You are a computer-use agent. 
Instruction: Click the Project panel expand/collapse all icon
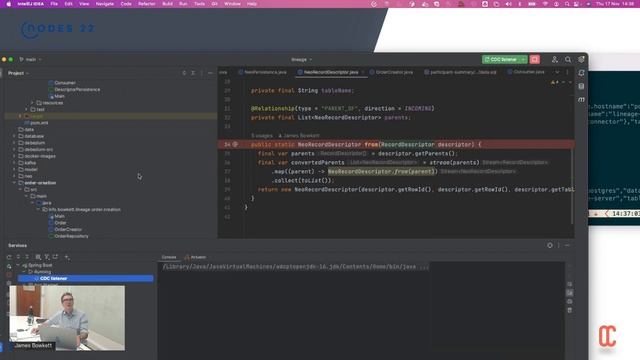point(193,73)
